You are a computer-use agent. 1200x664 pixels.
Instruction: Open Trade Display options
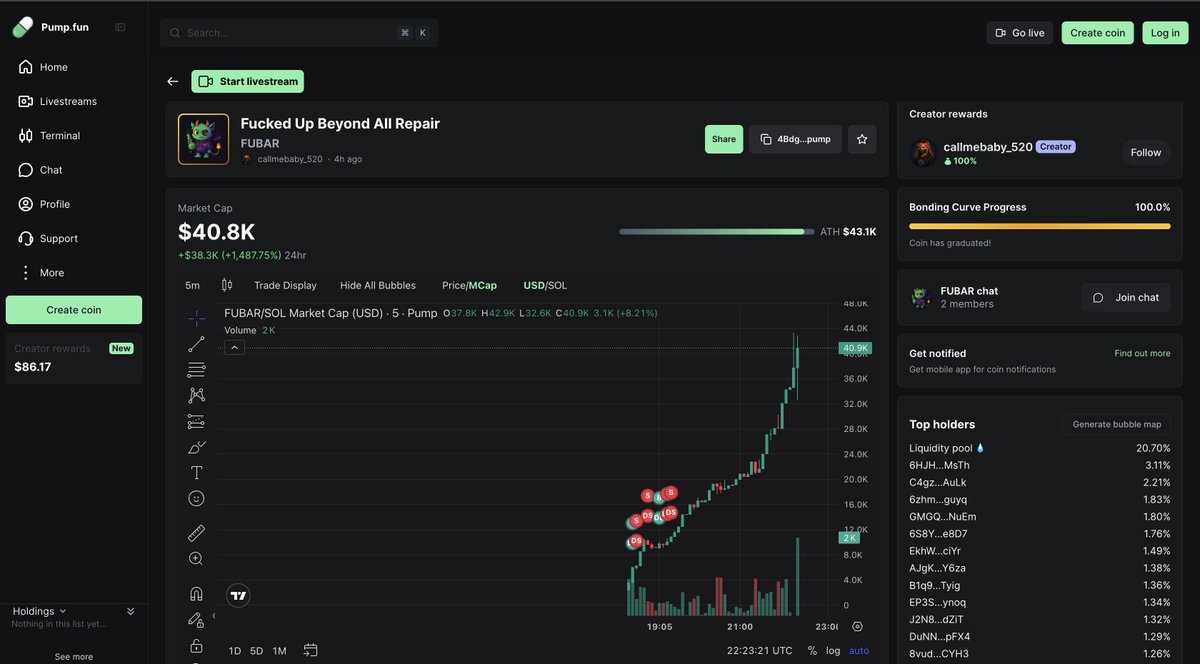(285, 285)
